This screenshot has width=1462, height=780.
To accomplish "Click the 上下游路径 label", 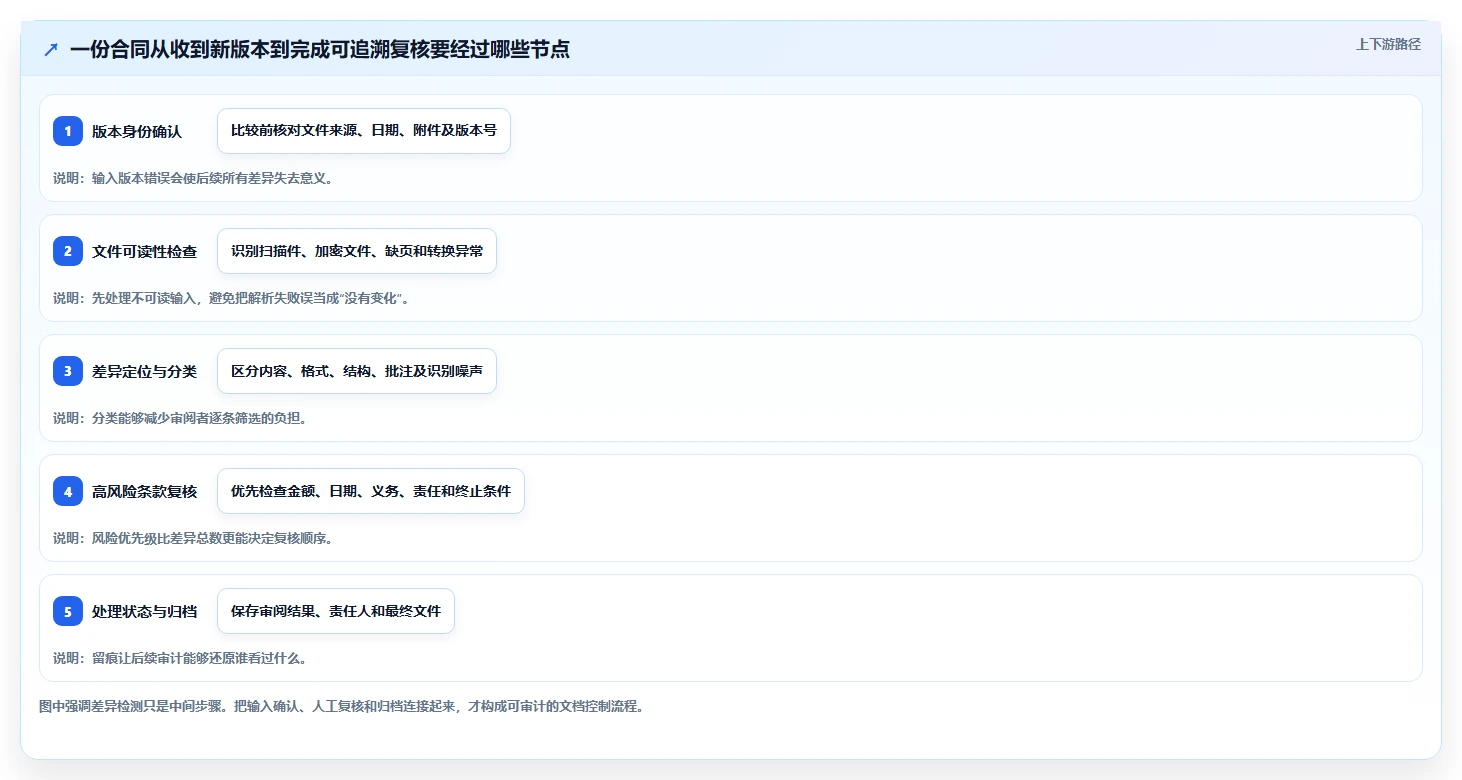I will [x=1388, y=44].
